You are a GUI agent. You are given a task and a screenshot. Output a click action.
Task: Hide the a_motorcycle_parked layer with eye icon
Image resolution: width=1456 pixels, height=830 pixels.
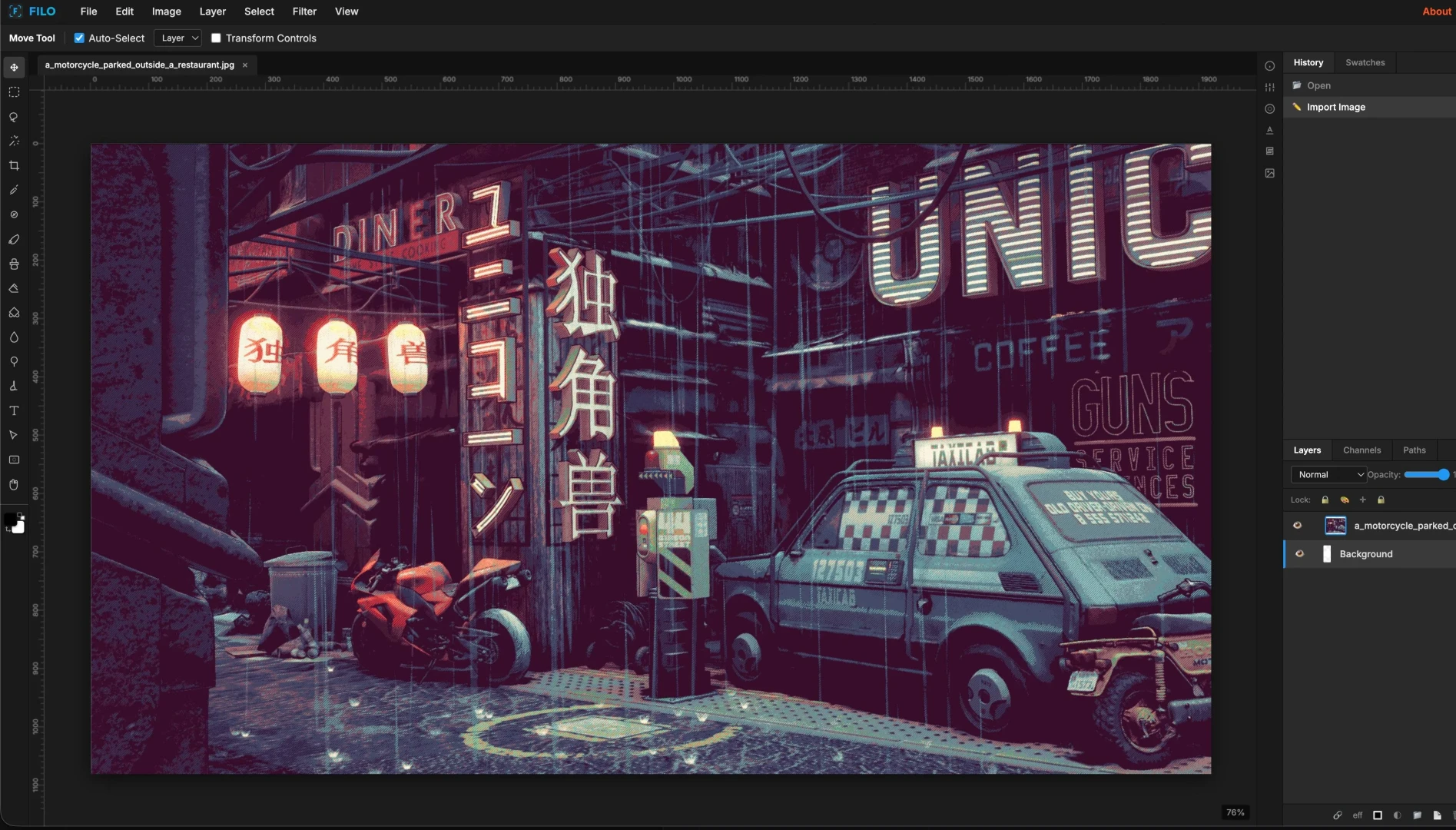[1298, 526]
